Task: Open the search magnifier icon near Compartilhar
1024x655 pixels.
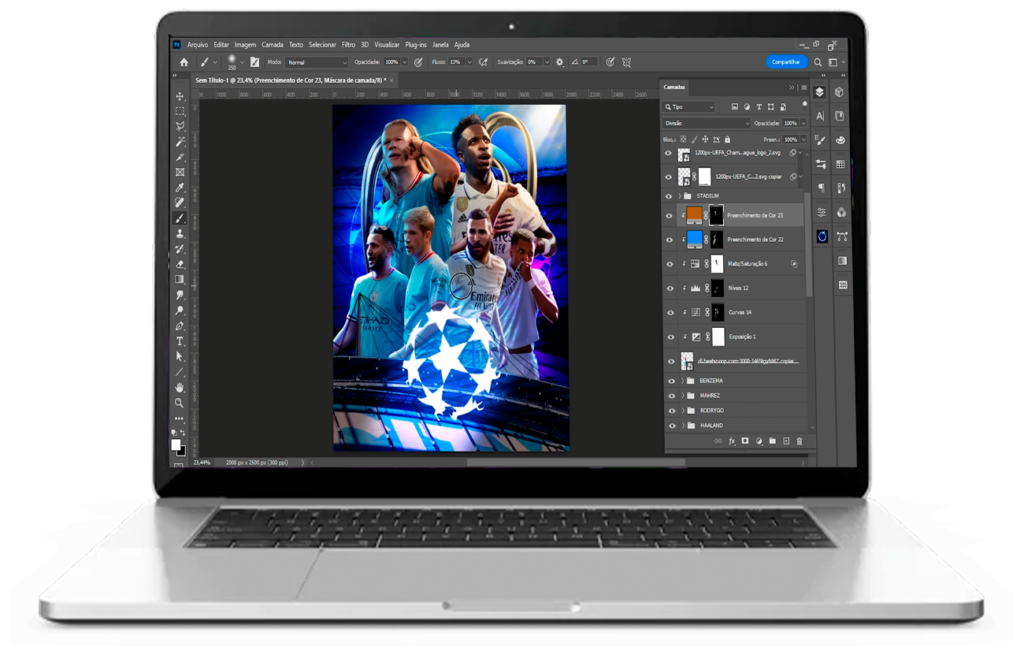Action: point(818,63)
